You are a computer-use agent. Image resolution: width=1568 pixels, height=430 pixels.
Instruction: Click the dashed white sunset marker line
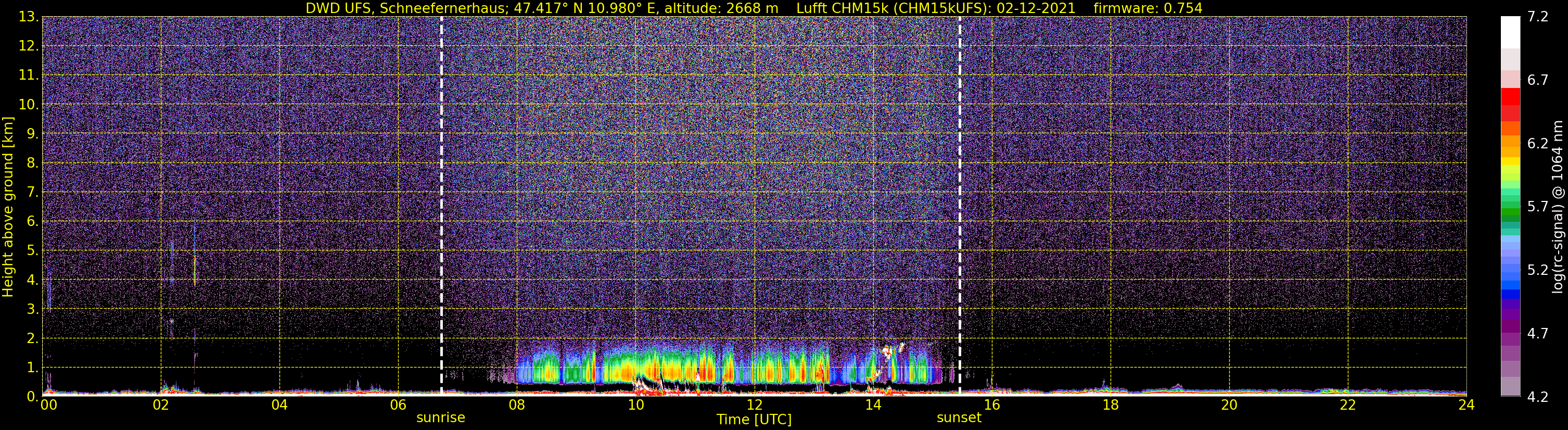[960, 207]
